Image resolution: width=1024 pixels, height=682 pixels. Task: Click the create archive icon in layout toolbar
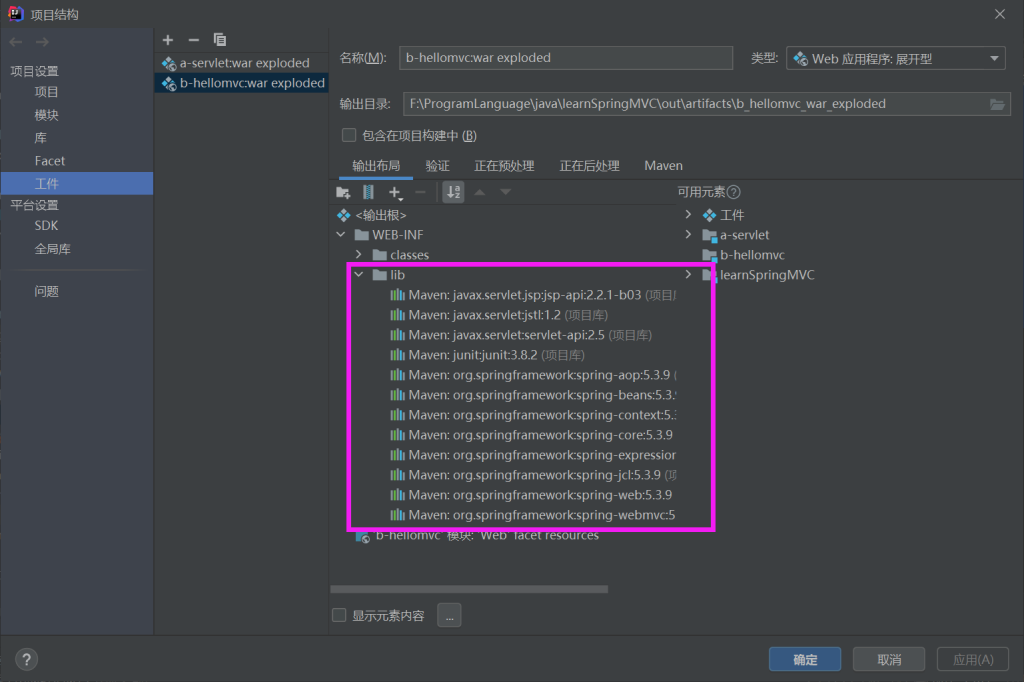point(368,192)
